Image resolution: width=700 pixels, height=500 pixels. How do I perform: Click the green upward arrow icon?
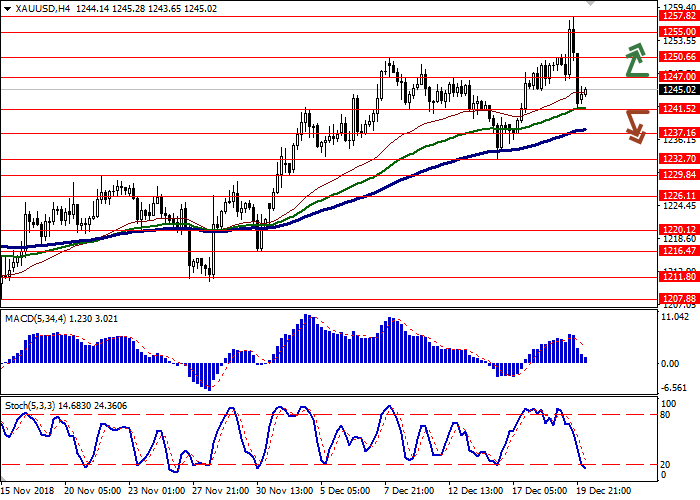click(634, 60)
